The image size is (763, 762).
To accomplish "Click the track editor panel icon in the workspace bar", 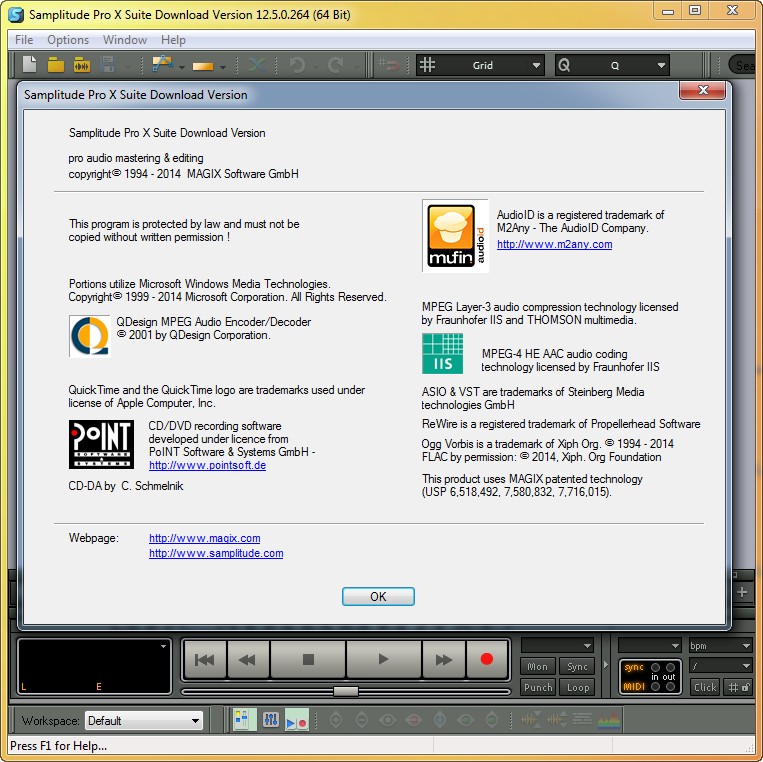I will (x=244, y=720).
